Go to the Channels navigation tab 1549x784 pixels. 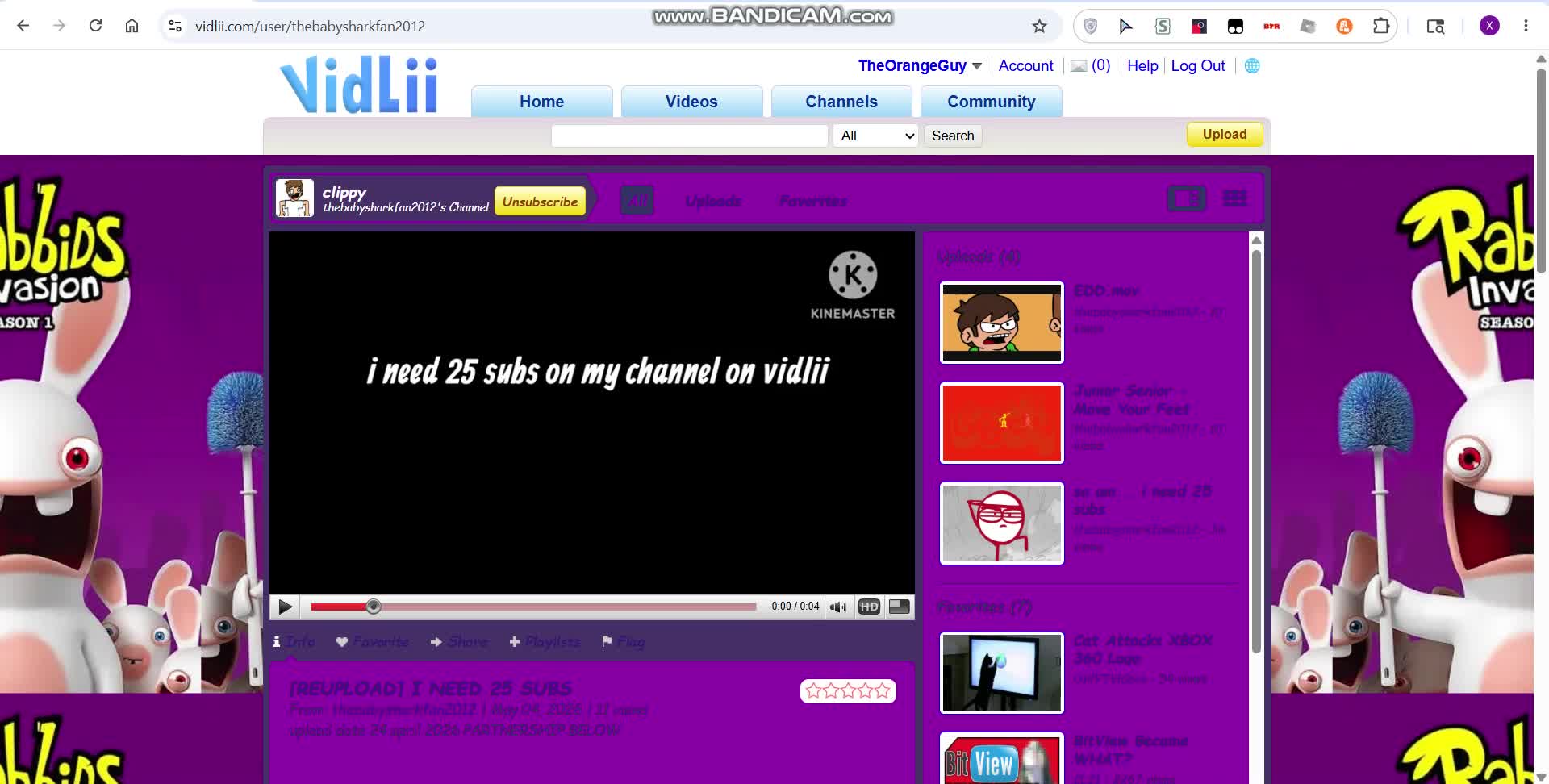841,102
